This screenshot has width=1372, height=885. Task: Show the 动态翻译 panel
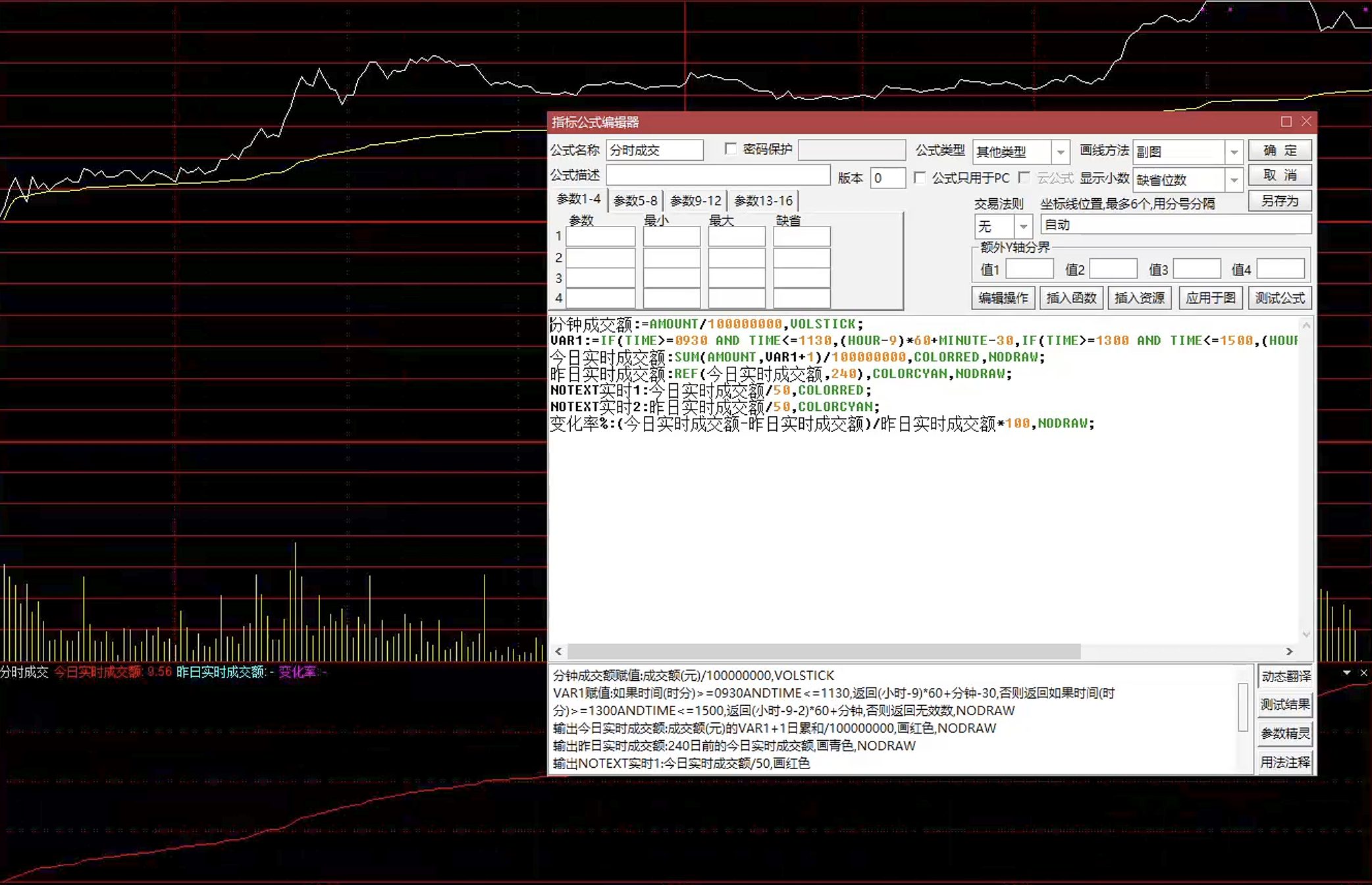[x=1285, y=676]
